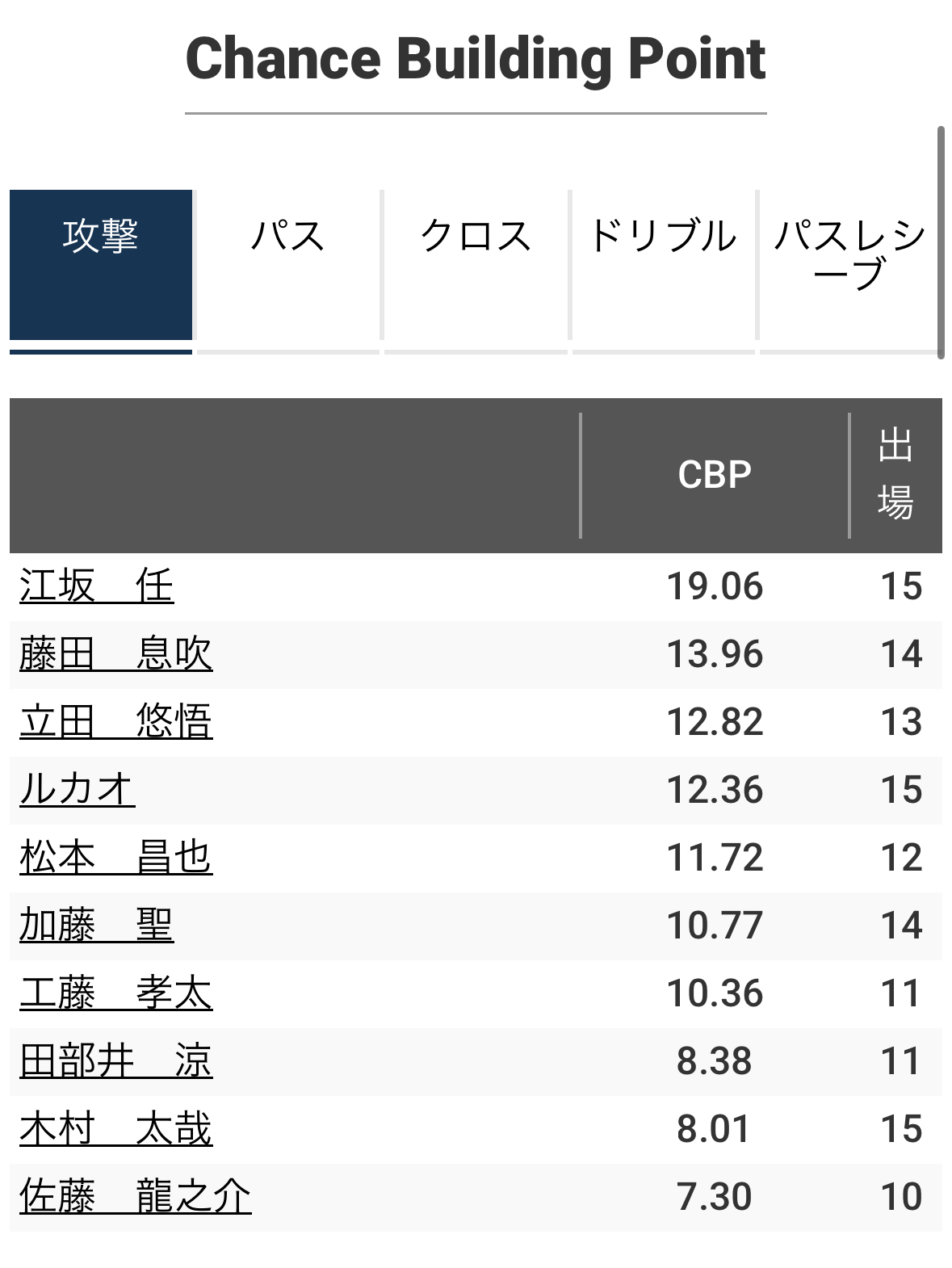Click the Chance Building Point heading
The height and width of the screenshot is (1268, 952).
(476, 59)
